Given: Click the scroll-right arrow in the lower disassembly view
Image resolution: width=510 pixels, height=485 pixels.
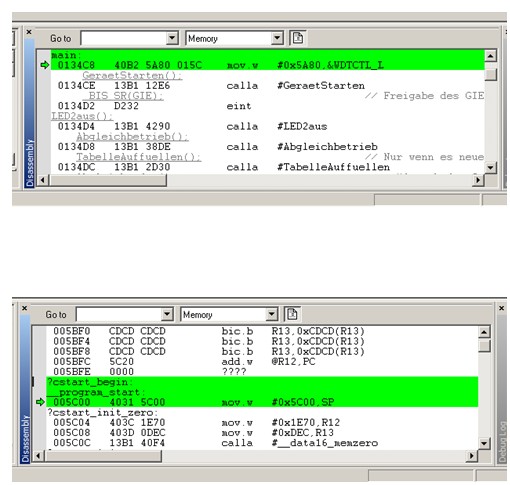Looking at the screenshot, I should [x=472, y=456].
